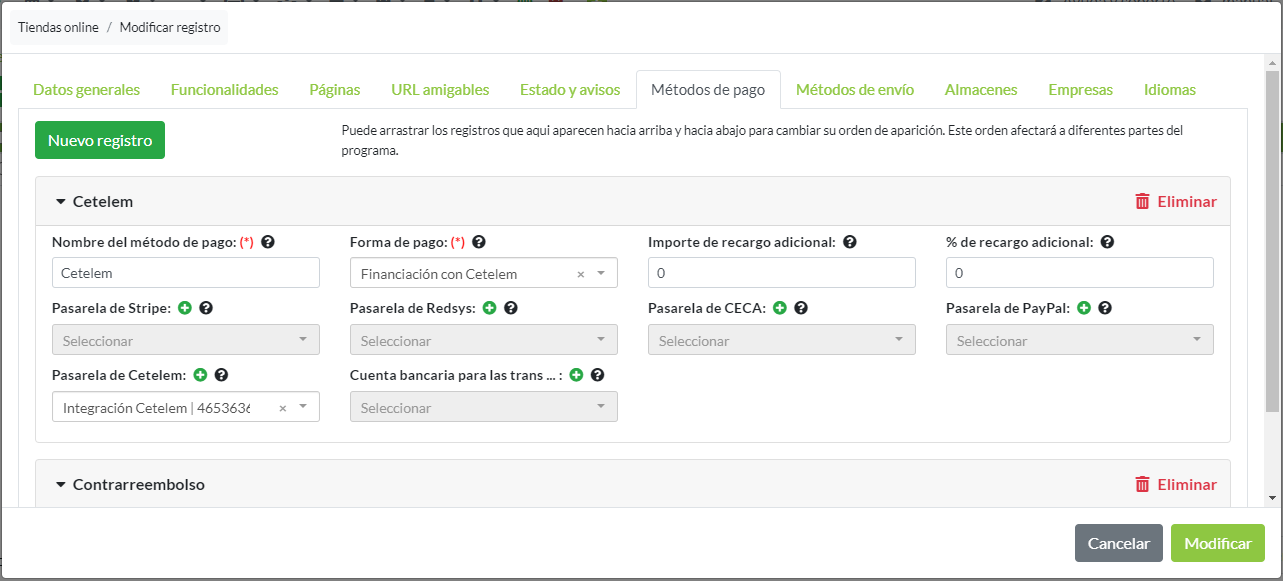Click help icon for % de recargo adicional
The image size is (1283, 581).
click(1108, 242)
